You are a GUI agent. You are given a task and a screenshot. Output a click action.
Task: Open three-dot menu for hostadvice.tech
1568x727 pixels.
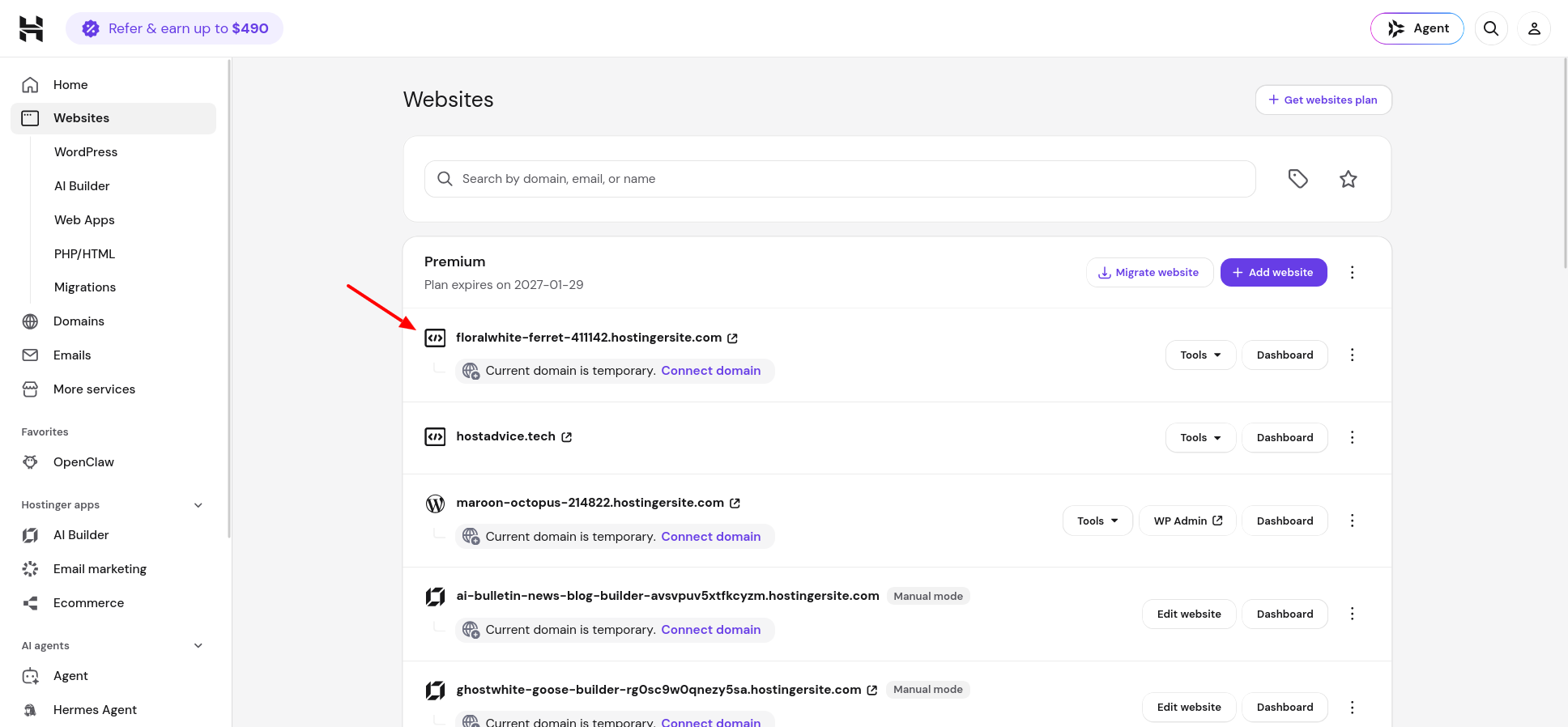(1352, 437)
